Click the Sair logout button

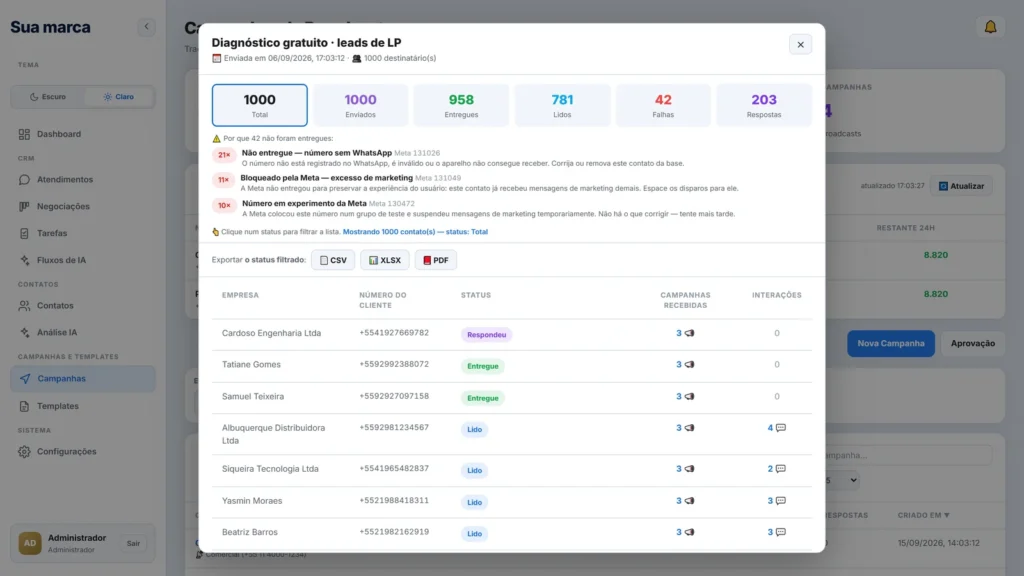[x=133, y=543]
